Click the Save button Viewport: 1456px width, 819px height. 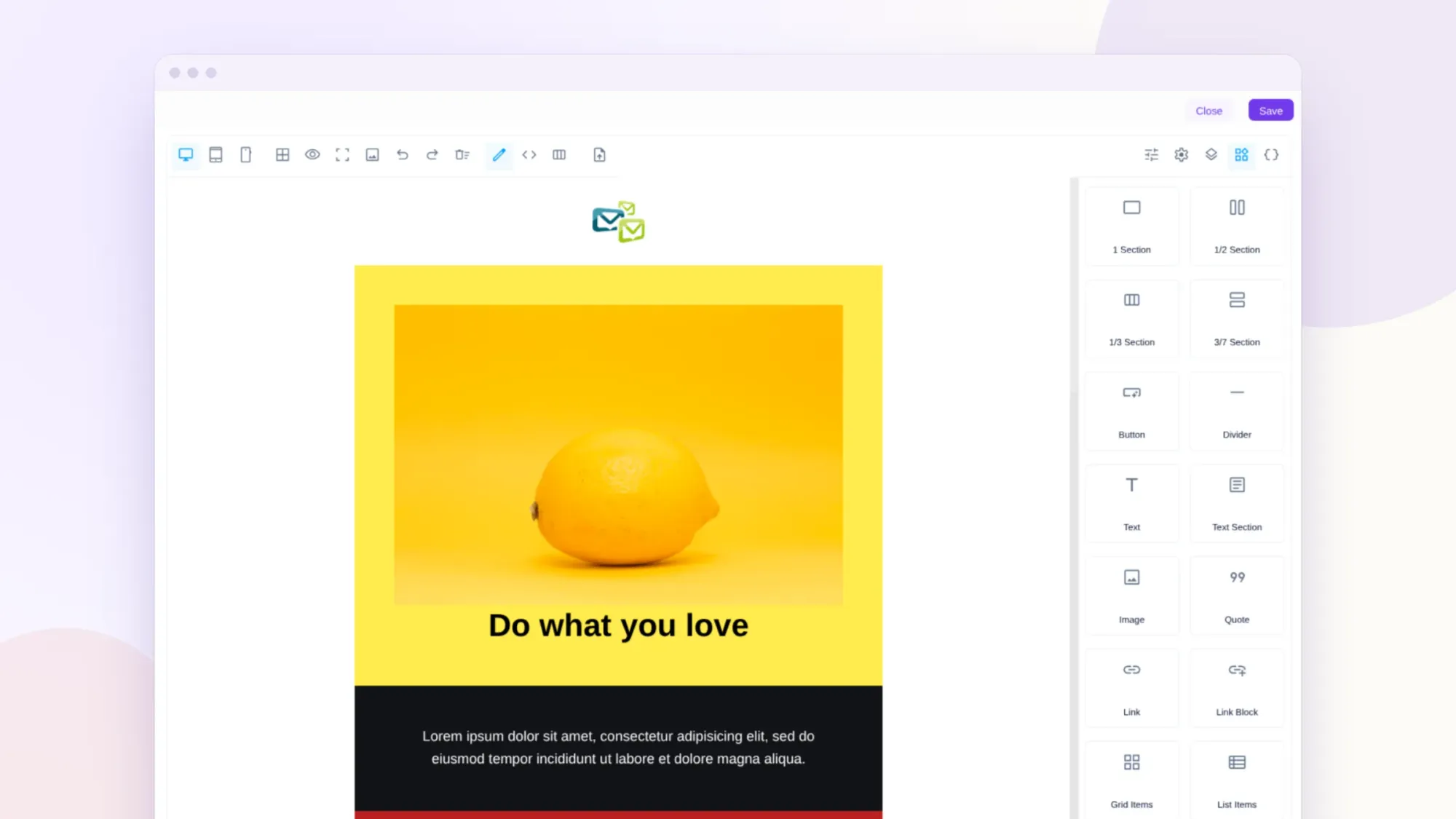pos(1270,111)
